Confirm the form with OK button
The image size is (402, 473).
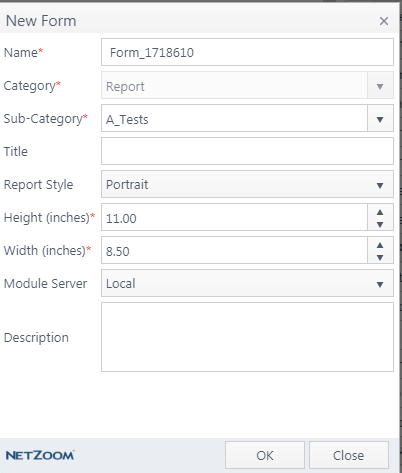[x=265, y=455]
